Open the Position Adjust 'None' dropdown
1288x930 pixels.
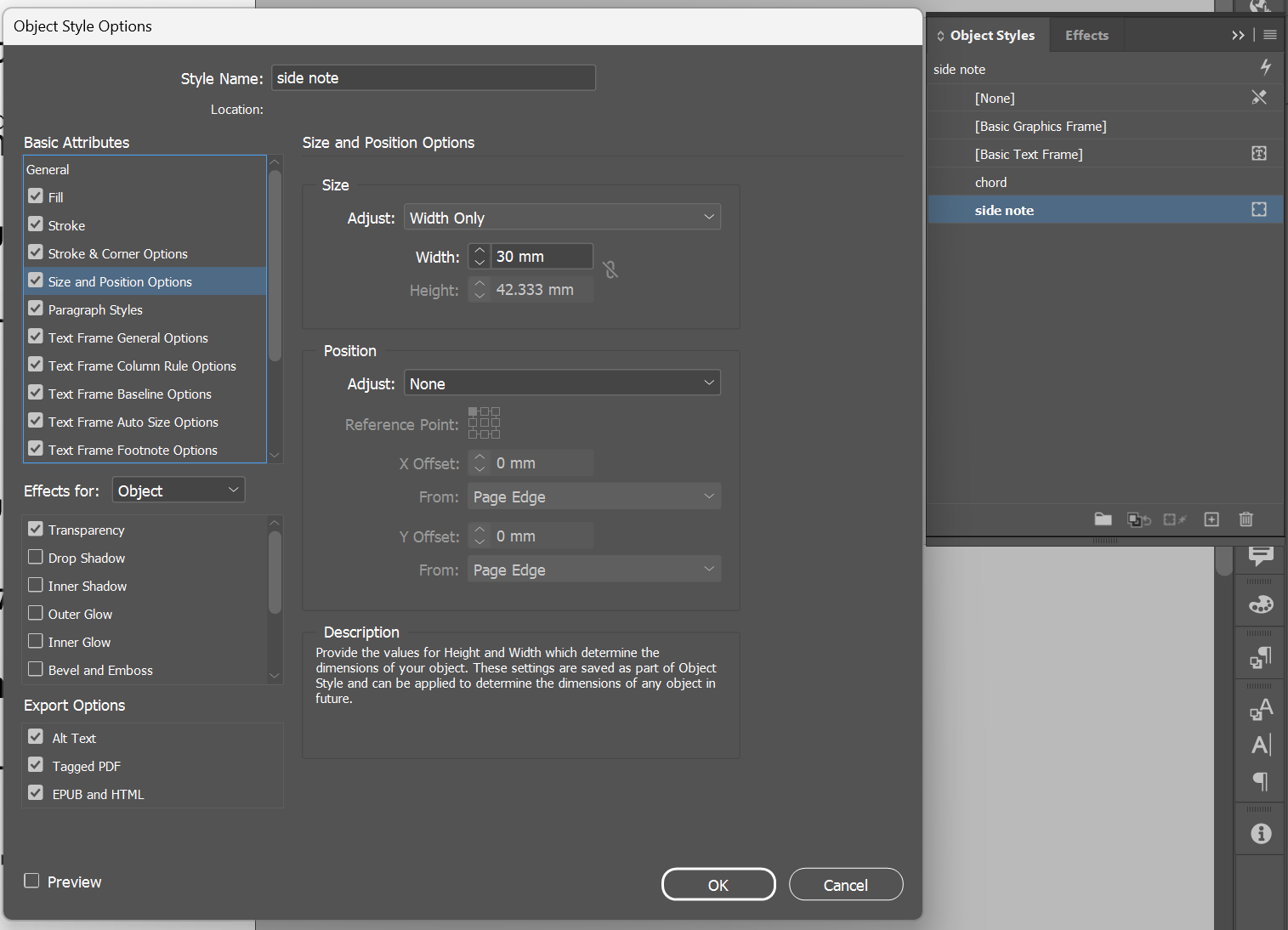(562, 383)
